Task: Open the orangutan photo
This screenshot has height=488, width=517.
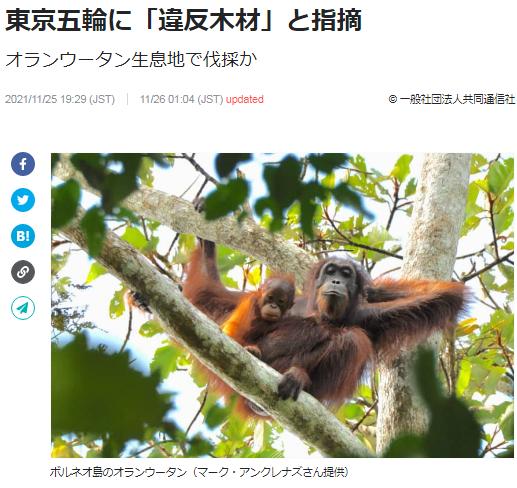Action: (282, 305)
